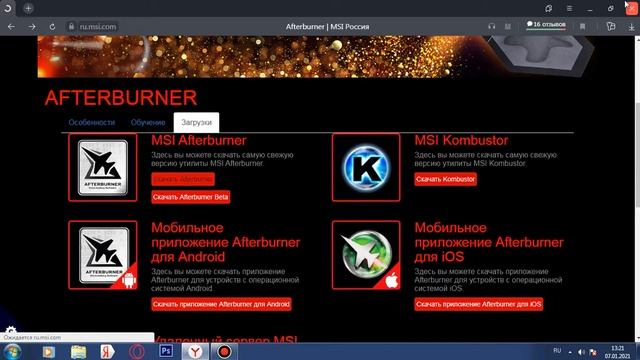Click the MSI Afterburner heading
Image resolution: width=640 pixels, height=360 pixels.
tap(199, 140)
